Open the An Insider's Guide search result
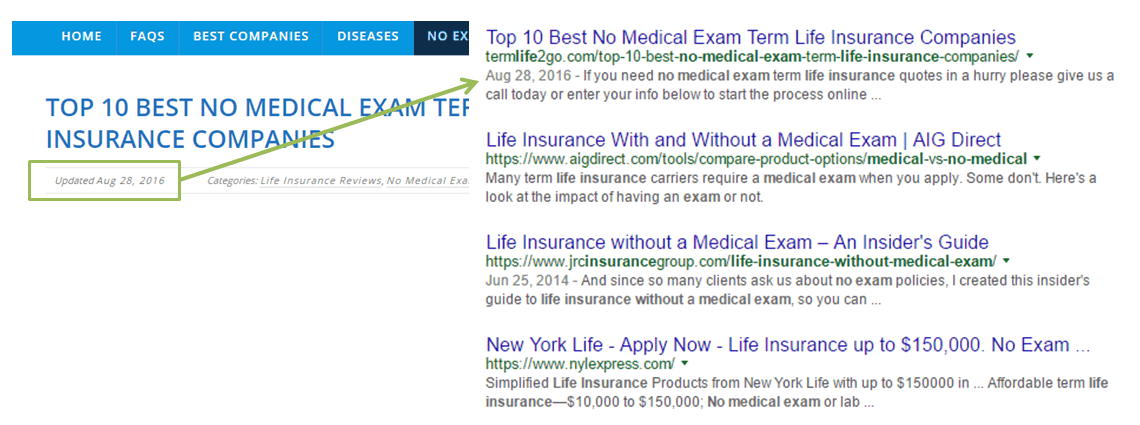The width and height of the screenshot is (1140, 425). (x=737, y=242)
